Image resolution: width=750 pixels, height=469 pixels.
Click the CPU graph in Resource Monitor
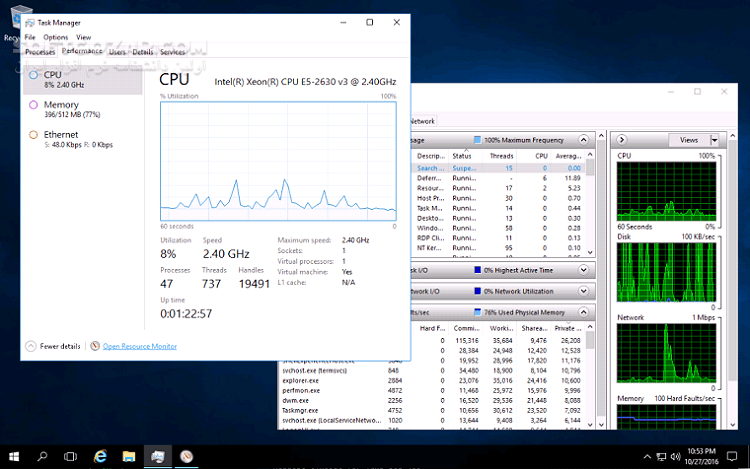[666, 191]
